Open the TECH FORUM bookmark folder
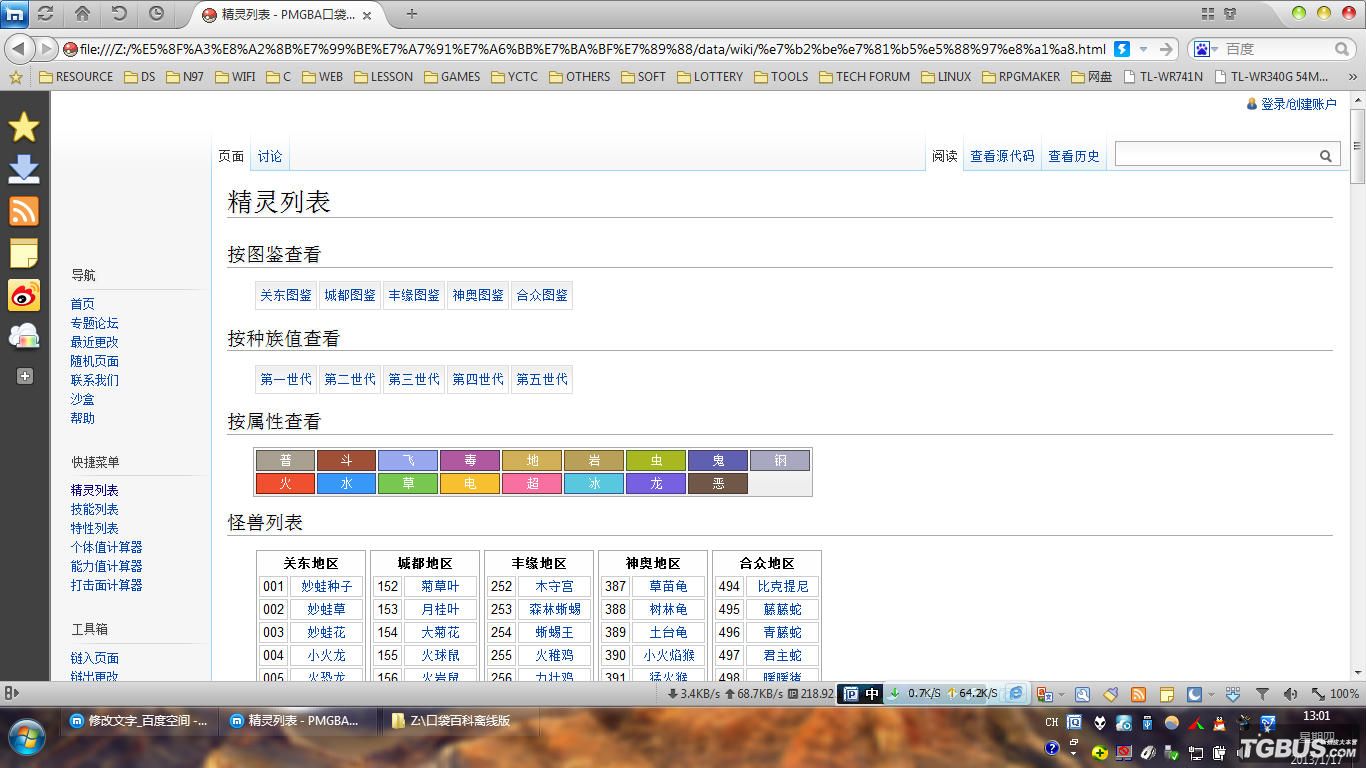1366x768 pixels. 865,76
